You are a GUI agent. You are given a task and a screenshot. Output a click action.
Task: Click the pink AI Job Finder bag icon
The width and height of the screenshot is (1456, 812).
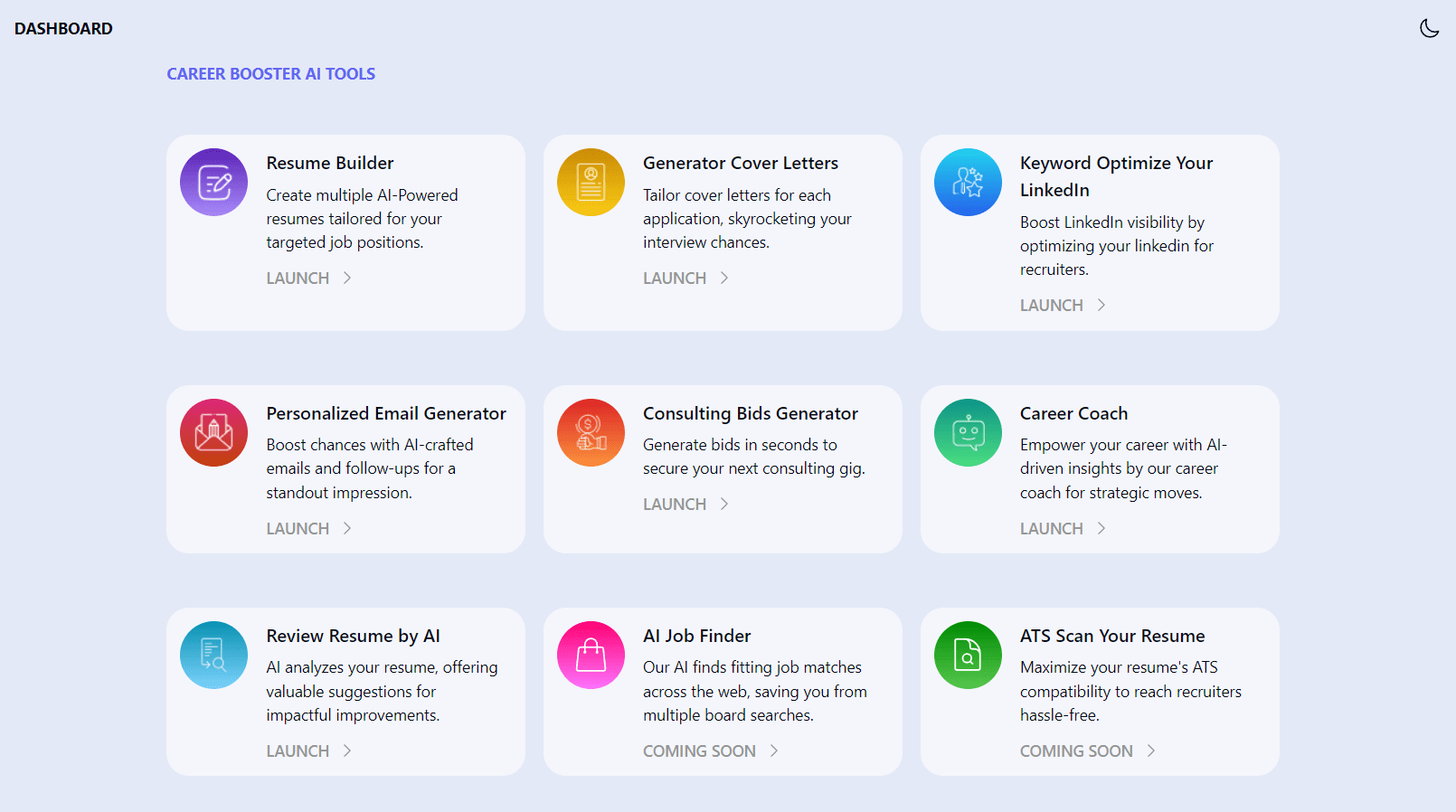[591, 656]
